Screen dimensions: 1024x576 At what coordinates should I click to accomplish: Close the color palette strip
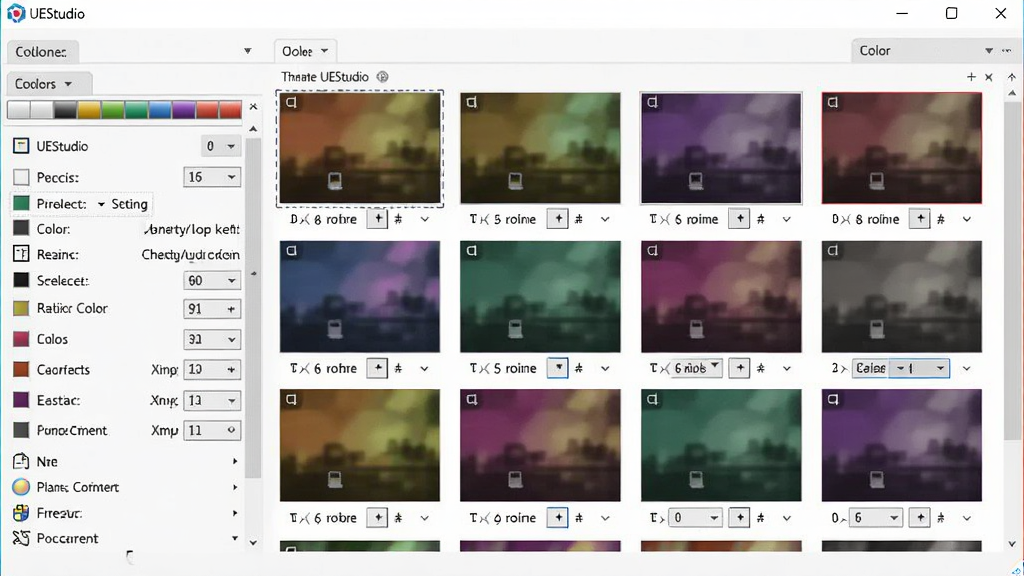click(253, 106)
